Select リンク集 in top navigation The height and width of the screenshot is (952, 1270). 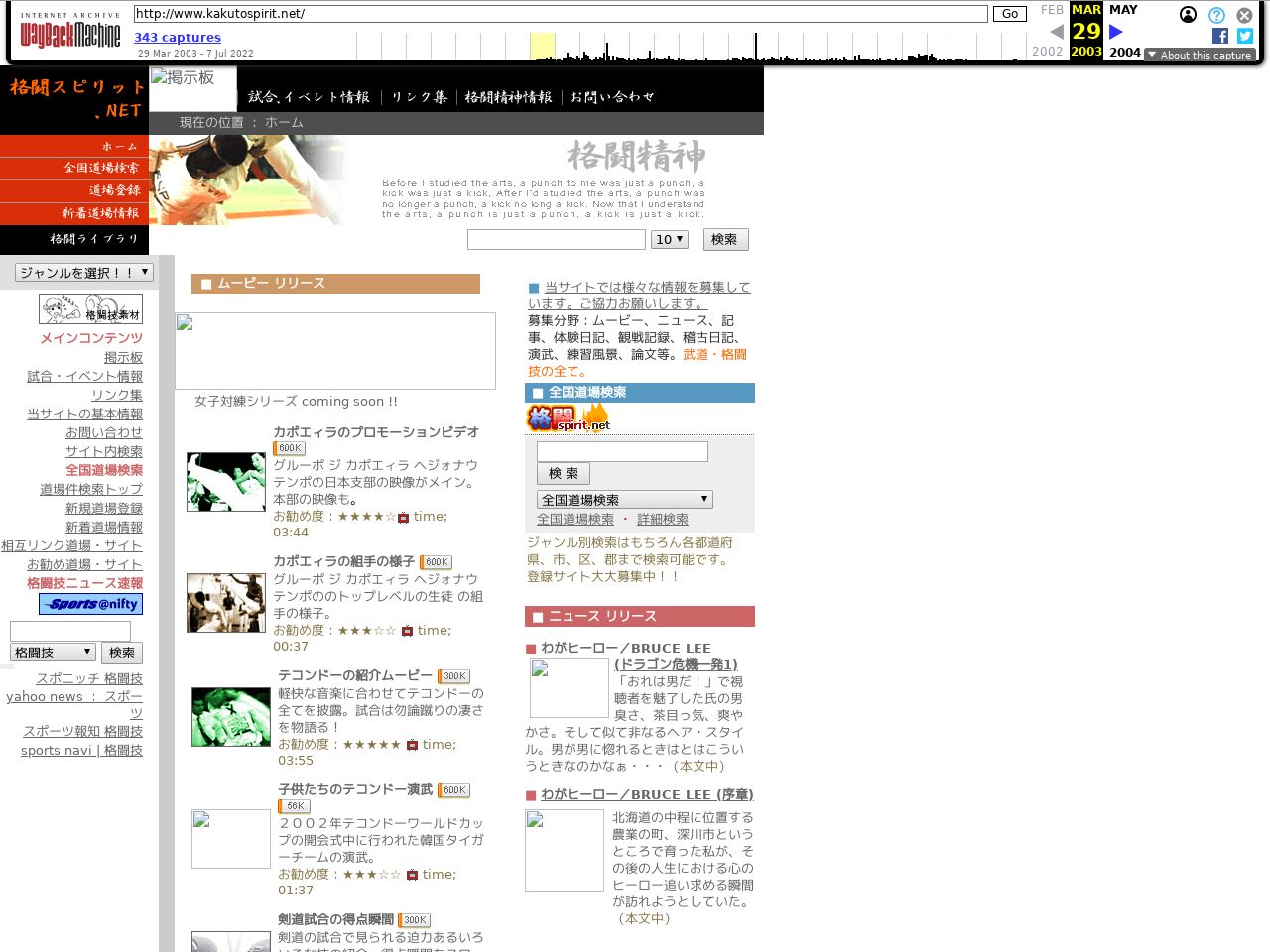click(x=419, y=97)
